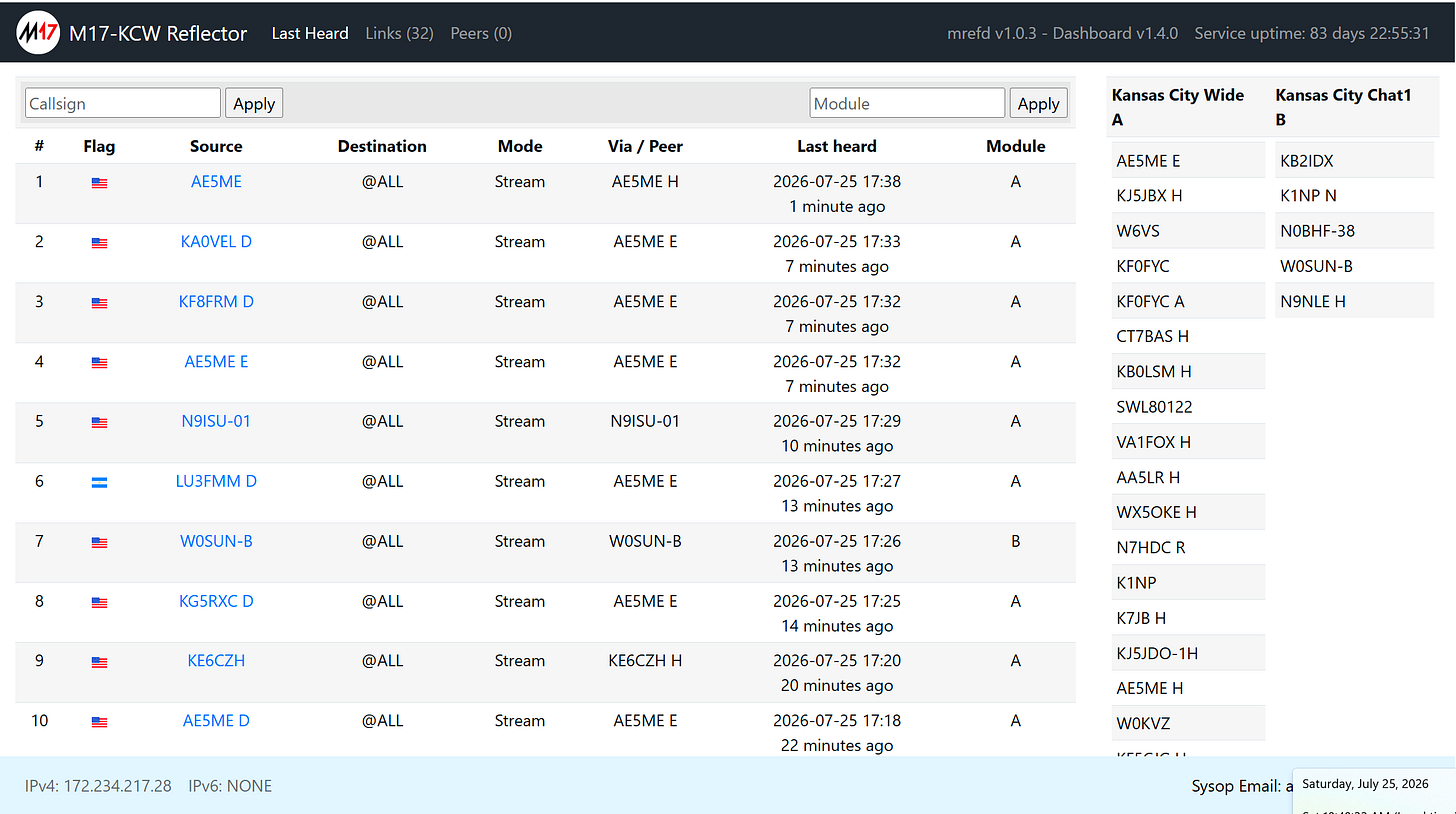Click the Mode column header
1456x814 pixels.
[520, 146]
